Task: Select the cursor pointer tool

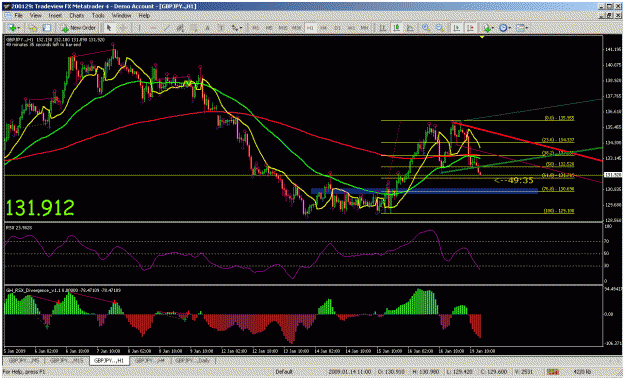Action: click(x=108, y=28)
